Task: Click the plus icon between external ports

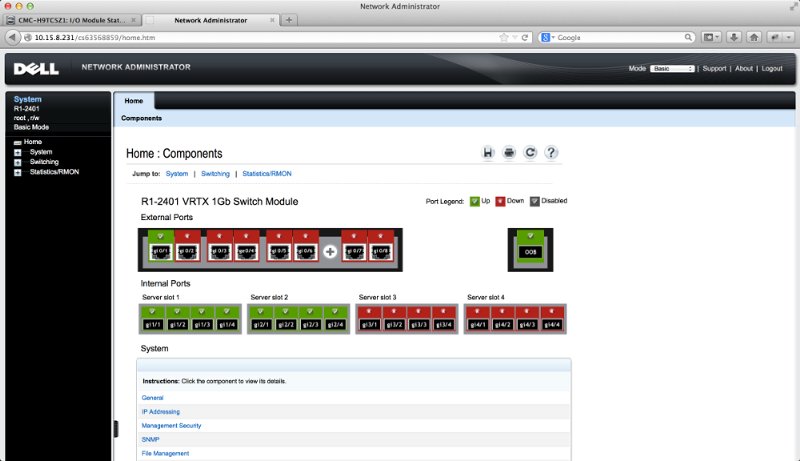Action: [330, 251]
